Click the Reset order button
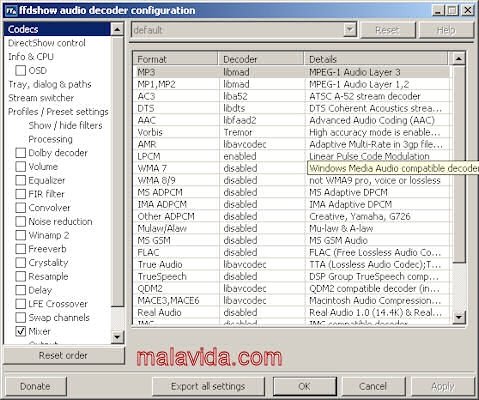Screen dimensions: 479x400 click(x=63, y=355)
